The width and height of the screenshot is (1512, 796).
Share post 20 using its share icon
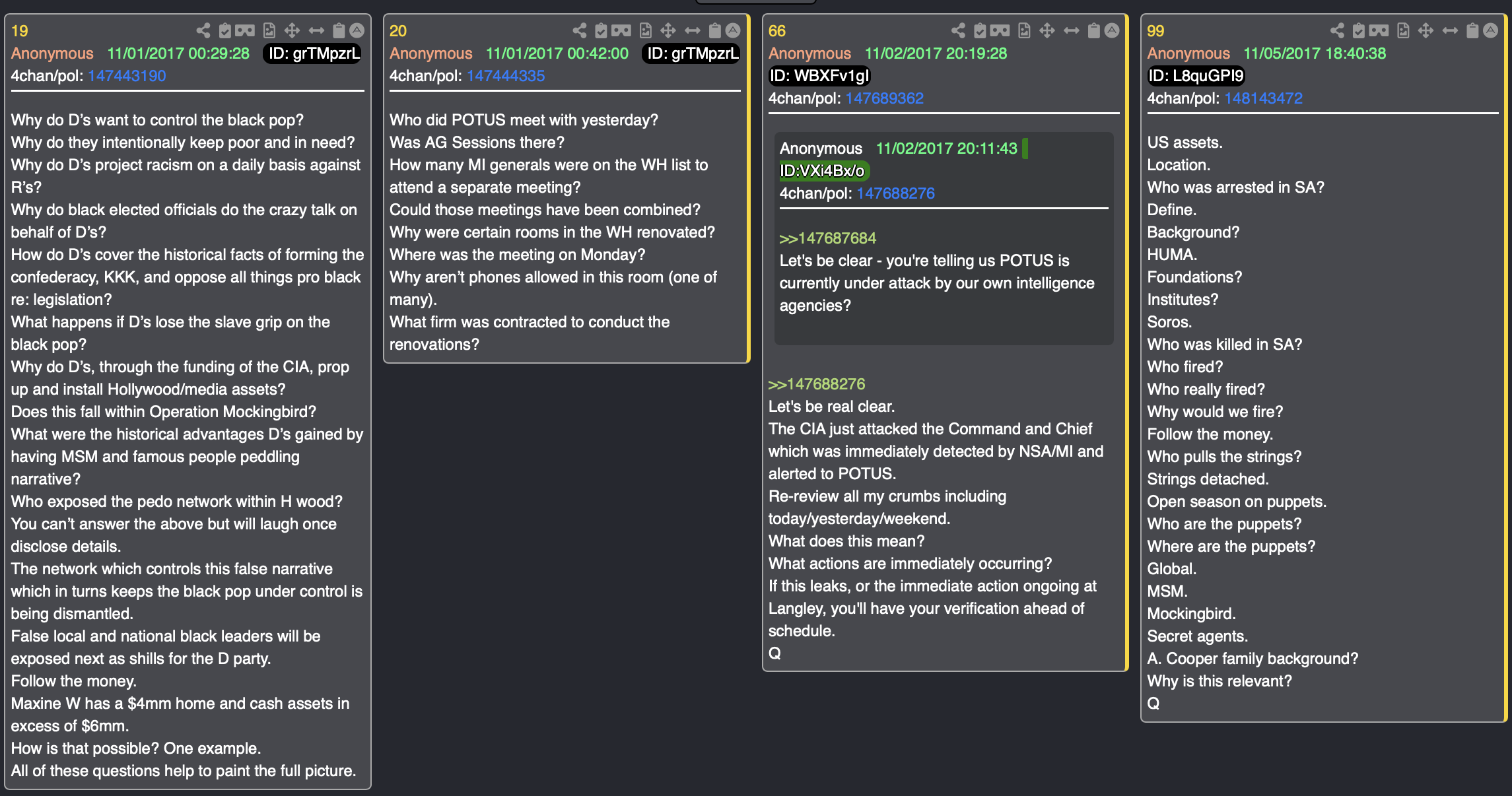click(580, 30)
